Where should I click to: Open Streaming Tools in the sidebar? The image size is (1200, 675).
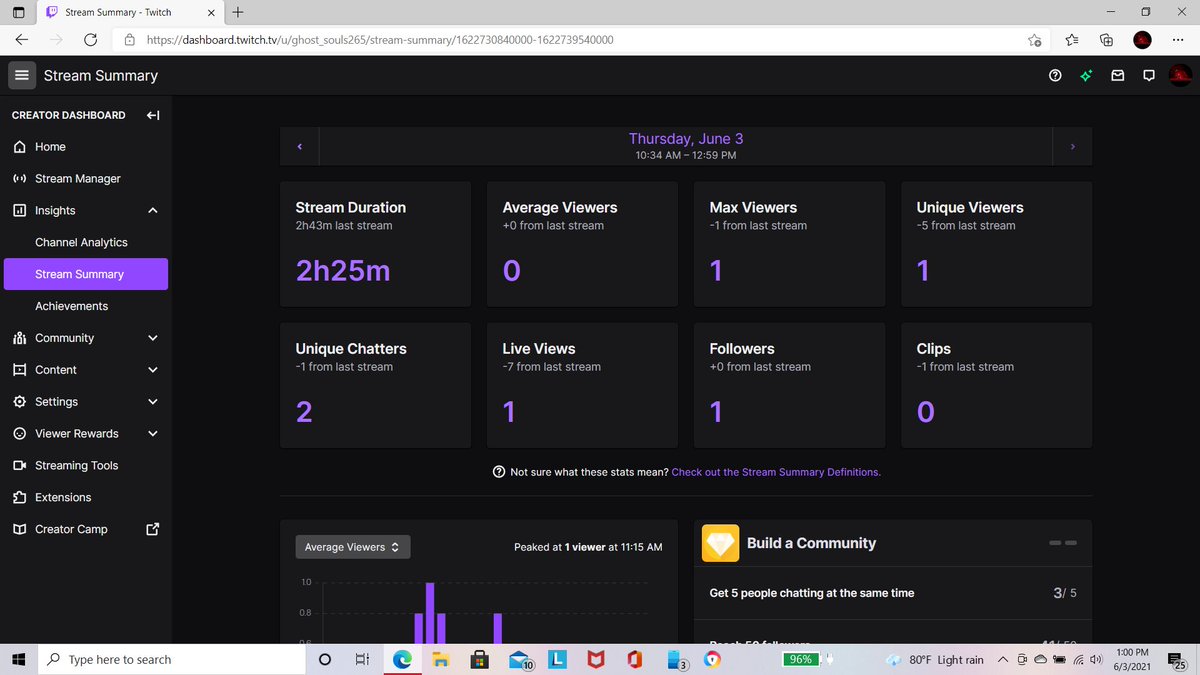coord(76,466)
